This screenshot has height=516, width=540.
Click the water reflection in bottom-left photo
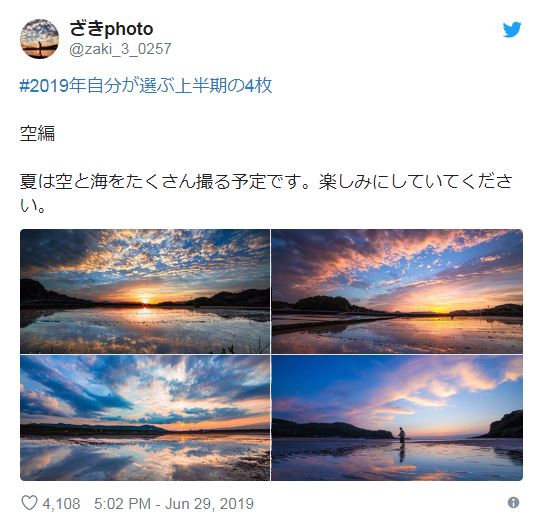pyautogui.click(x=145, y=458)
